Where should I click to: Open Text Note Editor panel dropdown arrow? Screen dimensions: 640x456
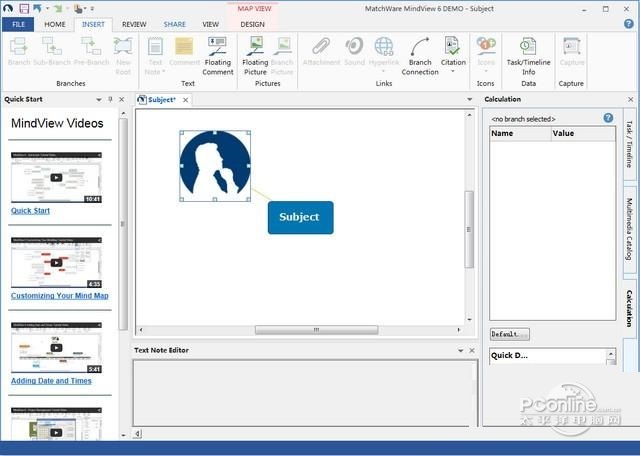461,351
